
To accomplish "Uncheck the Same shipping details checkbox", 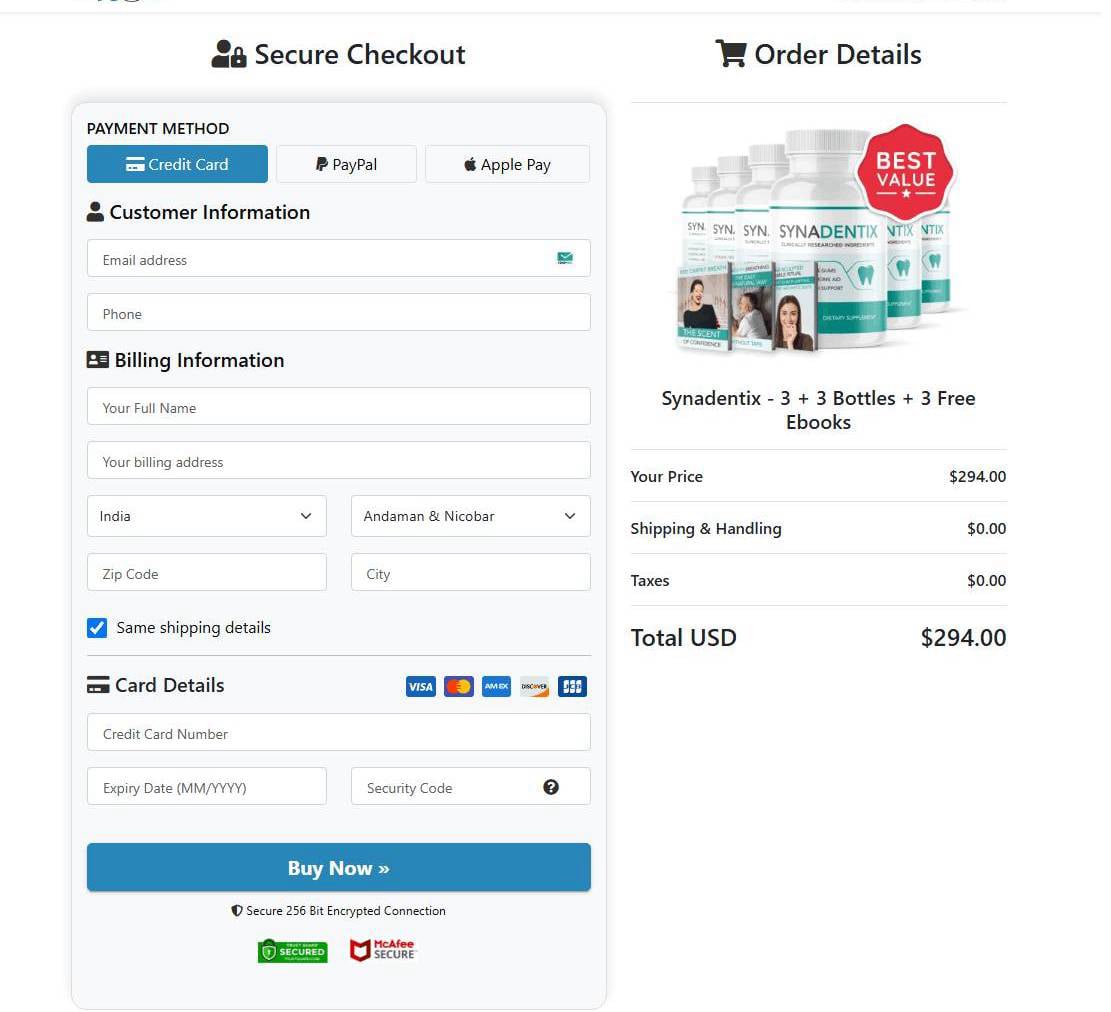I will point(97,628).
